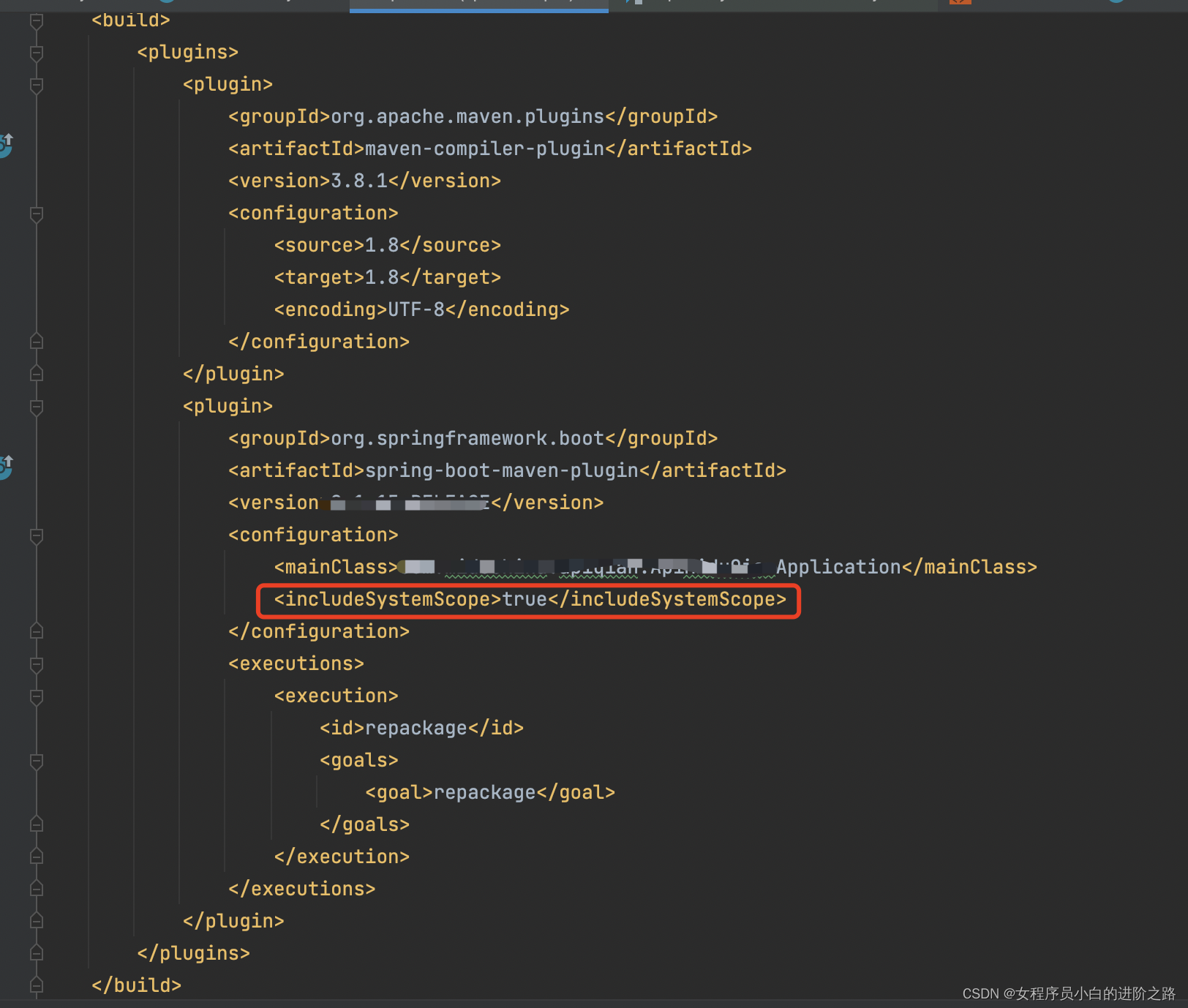1188x1008 pixels.
Task: Click fold marker at the </build> closing tag
Action: coord(37,985)
